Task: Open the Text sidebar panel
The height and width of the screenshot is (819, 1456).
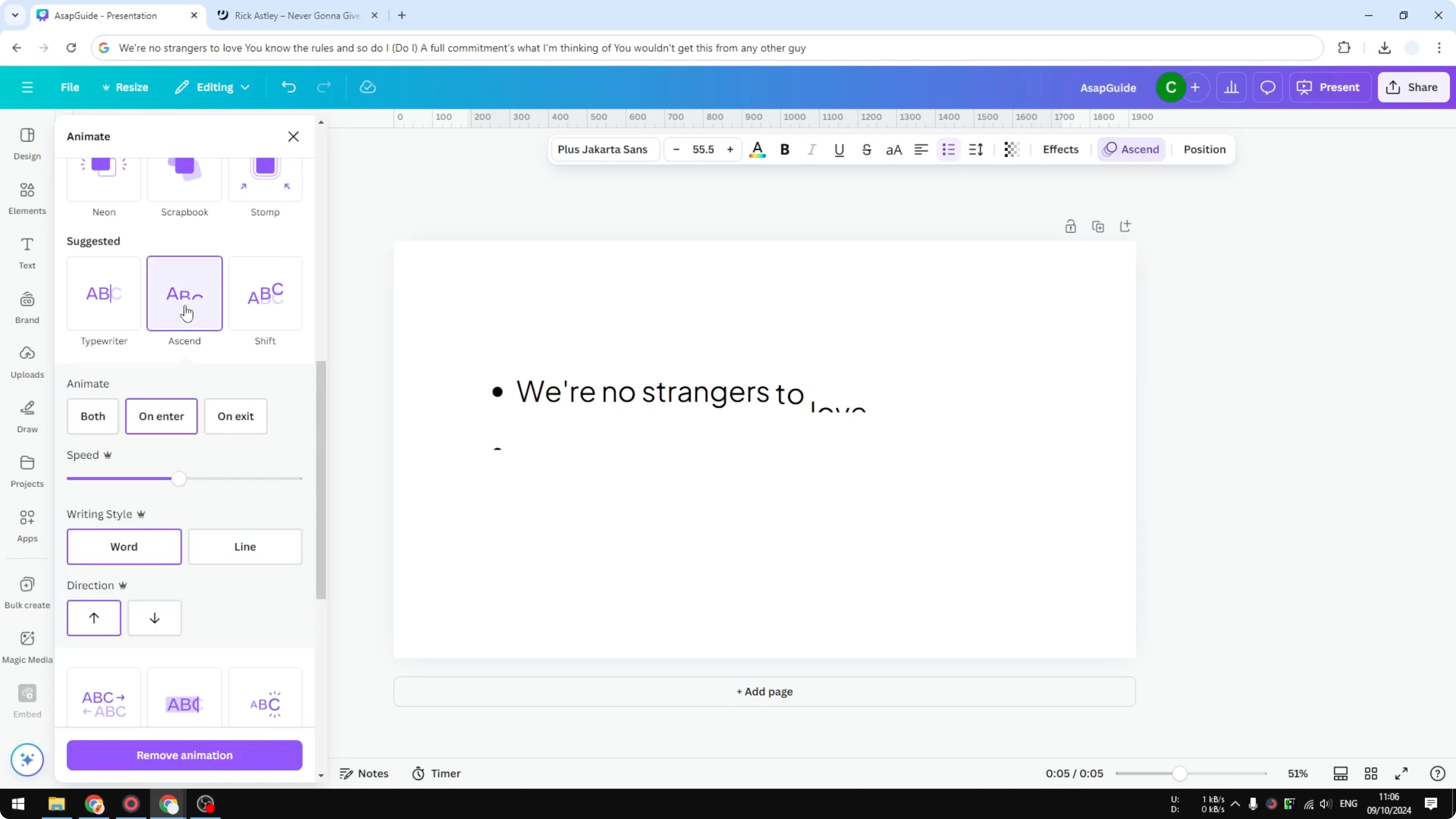Action: 27,253
